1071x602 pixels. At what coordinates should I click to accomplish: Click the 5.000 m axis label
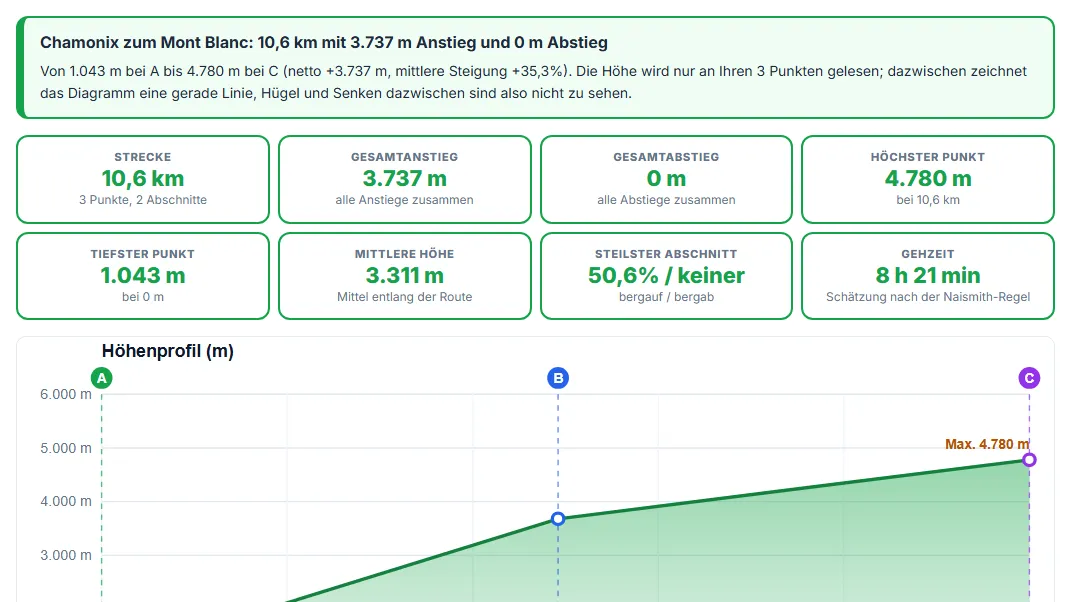point(66,448)
